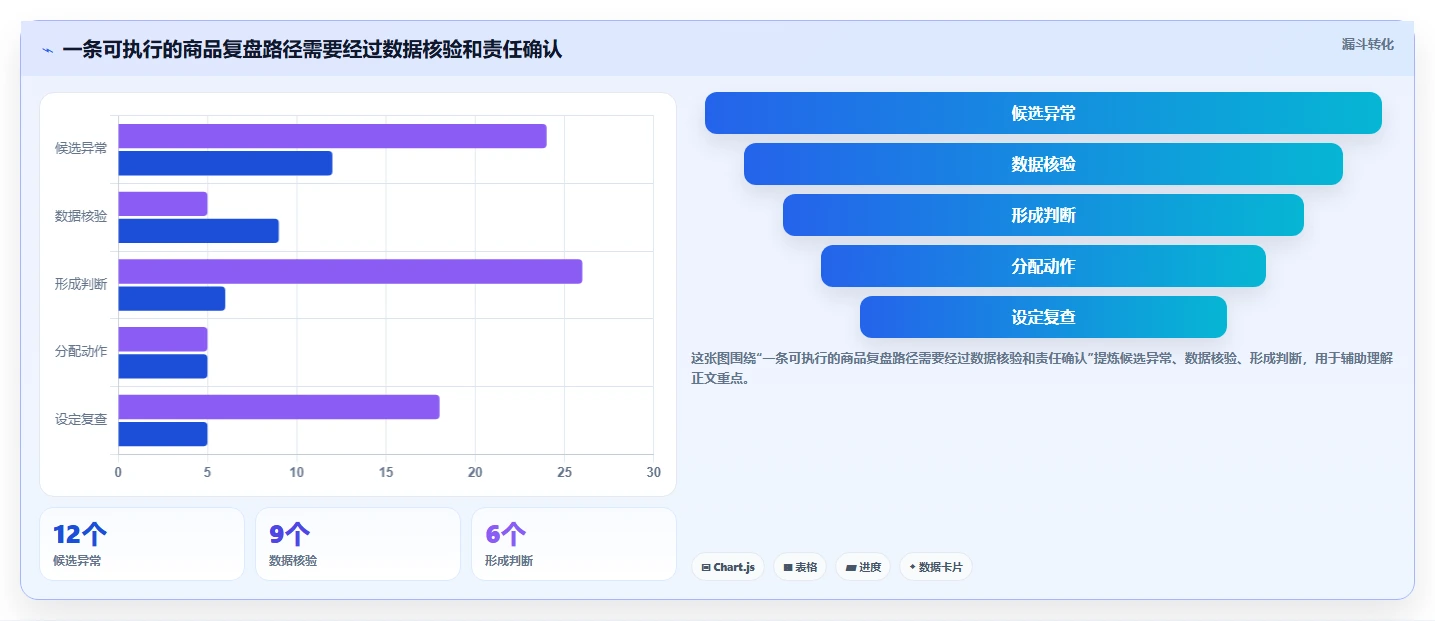Click the 数据核验 funnel stage
The width and height of the screenshot is (1435, 621).
coord(1043,164)
